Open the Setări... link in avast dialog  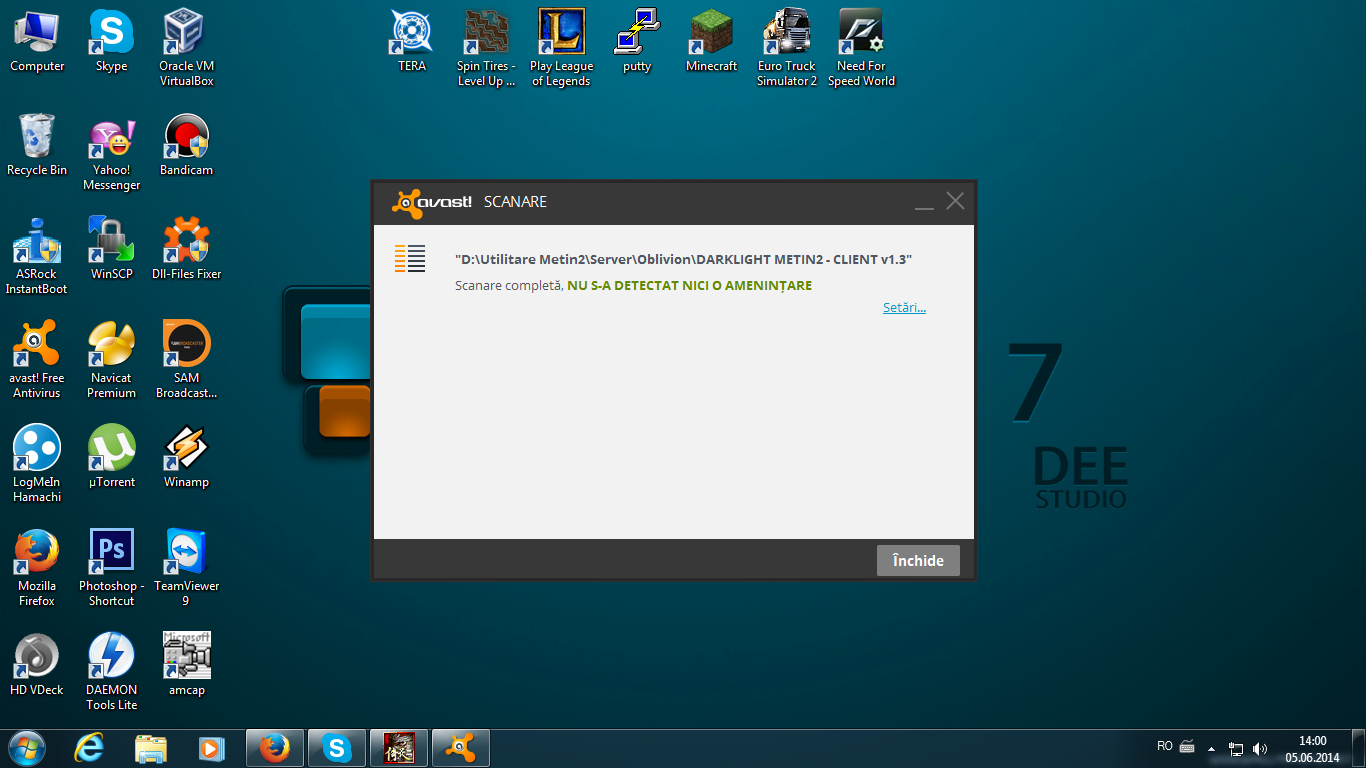904,308
